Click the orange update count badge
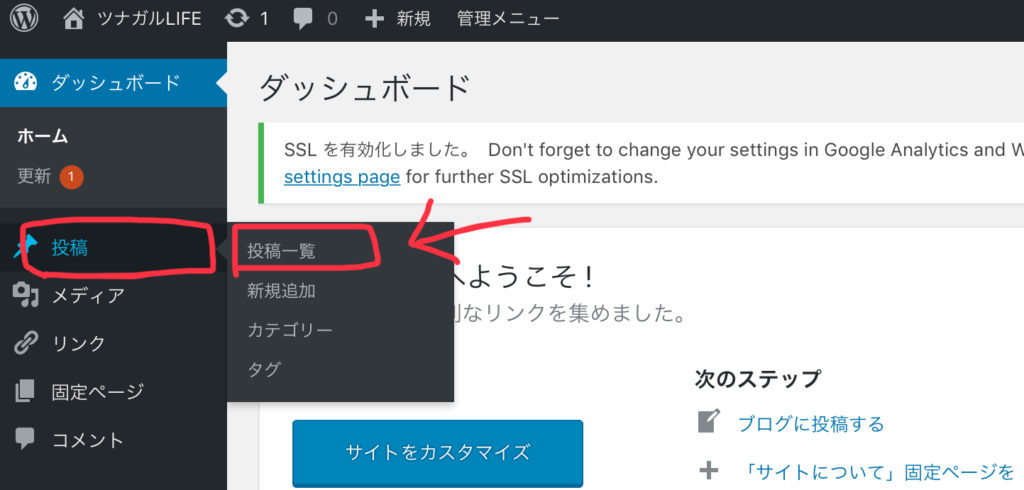1024x490 pixels. pyautogui.click(x=71, y=177)
